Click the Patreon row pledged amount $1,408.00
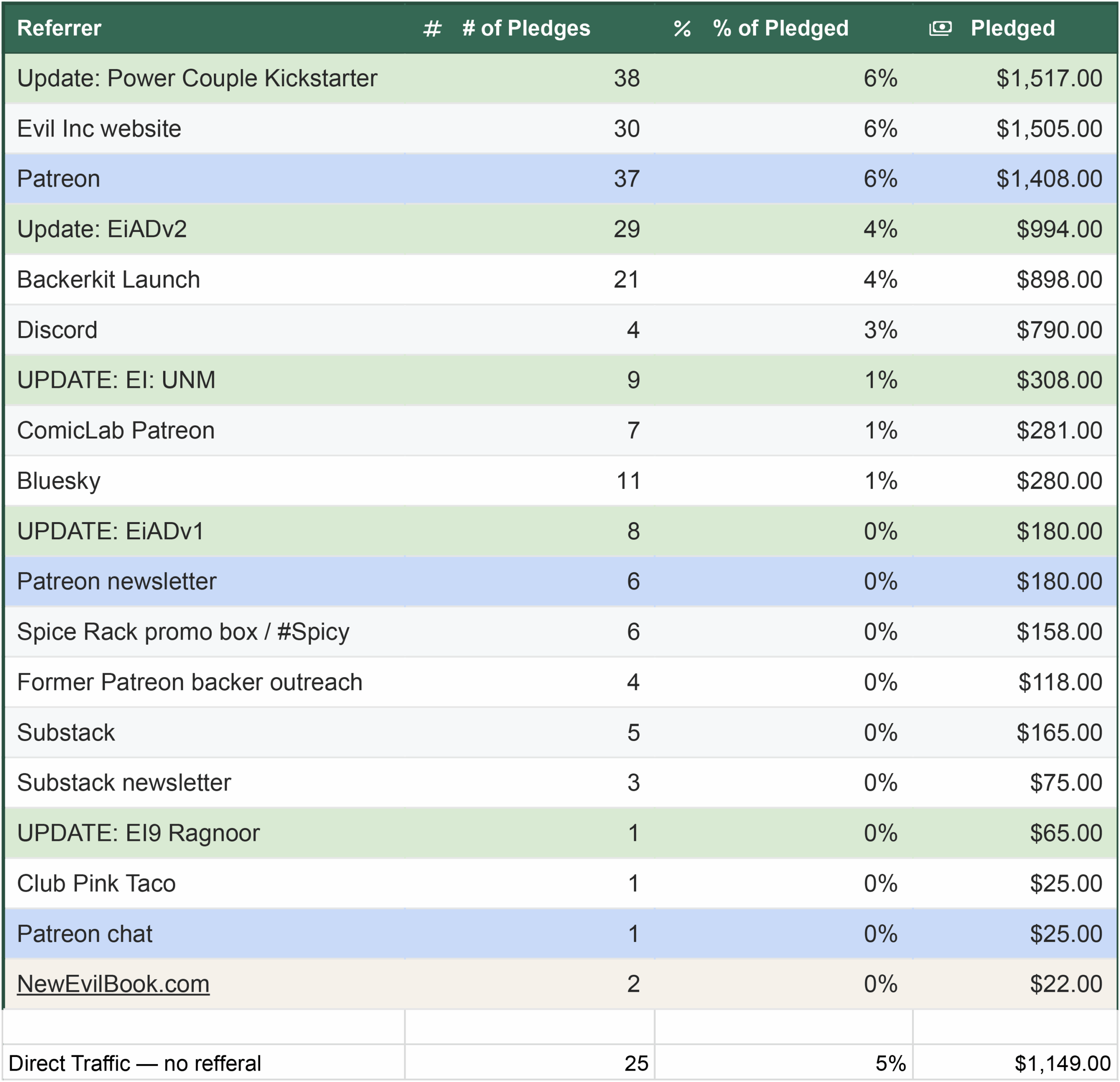The width and height of the screenshot is (1120, 1082). [1049, 179]
